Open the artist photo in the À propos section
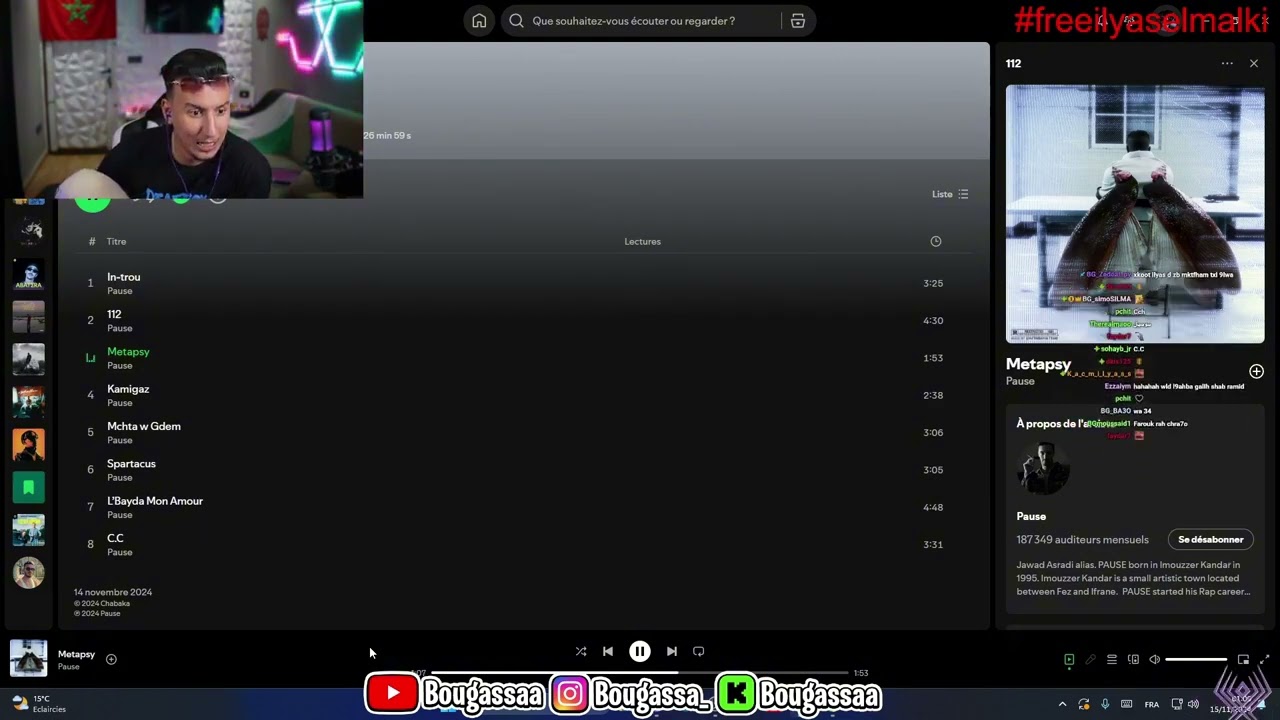Viewport: 1280px width, 720px height. pyautogui.click(x=1043, y=468)
